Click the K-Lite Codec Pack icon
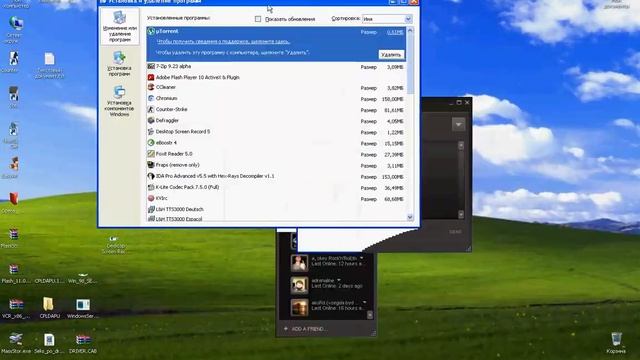This screenshot has height=360, width=640. coord(151,187)
